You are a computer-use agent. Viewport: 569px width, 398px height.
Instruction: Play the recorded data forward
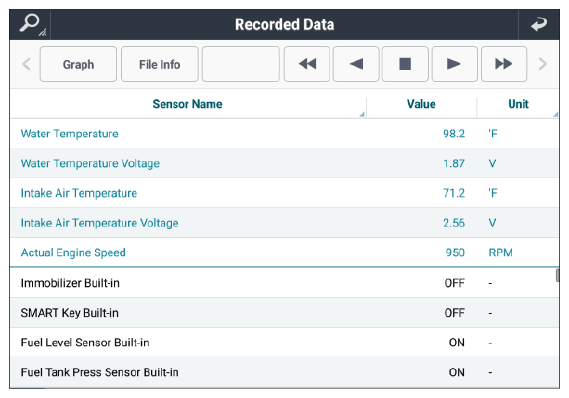coord(454,64)
